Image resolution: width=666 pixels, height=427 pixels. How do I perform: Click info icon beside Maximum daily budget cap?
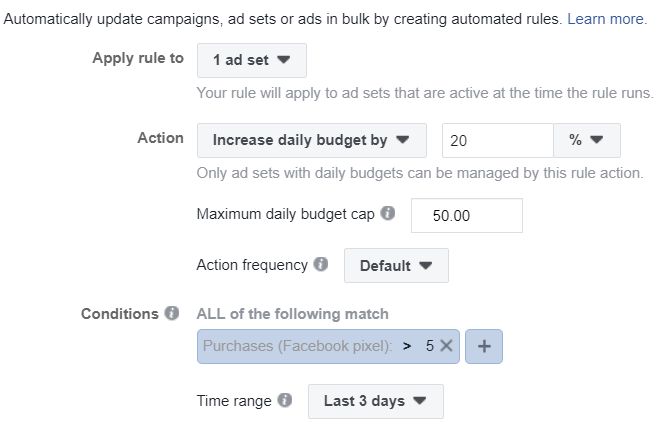point(387,213)
